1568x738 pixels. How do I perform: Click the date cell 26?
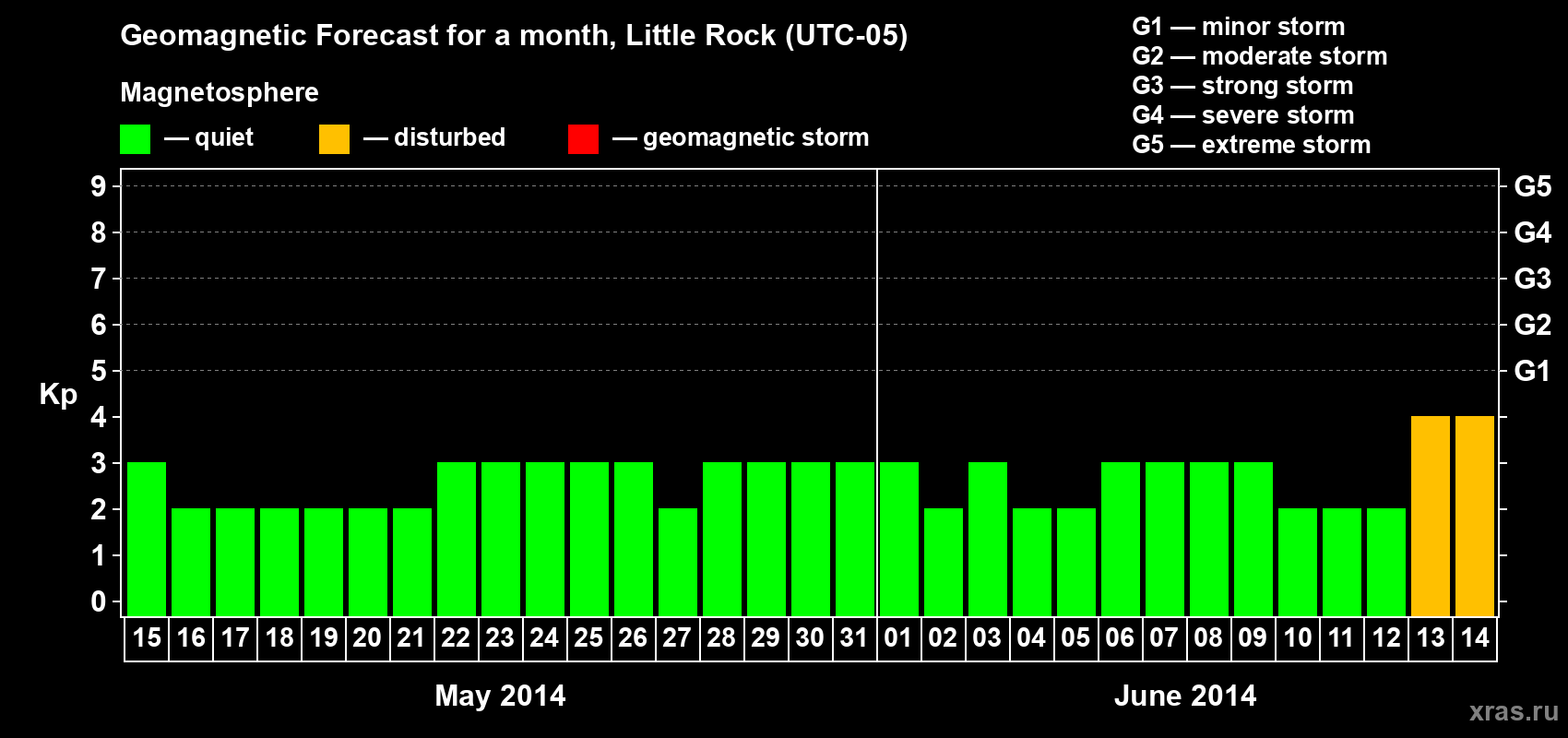coord(634,638)
